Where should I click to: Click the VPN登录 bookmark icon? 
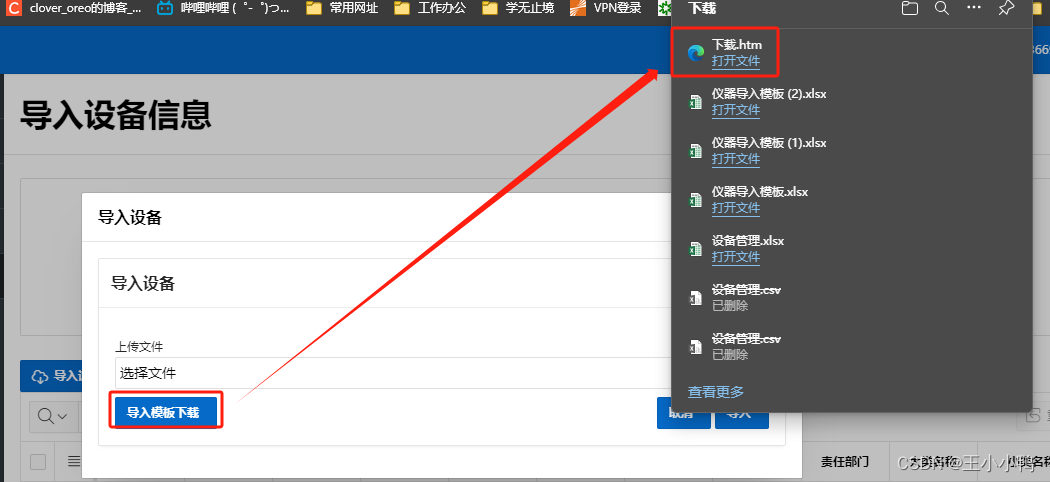tap(578, 8)
